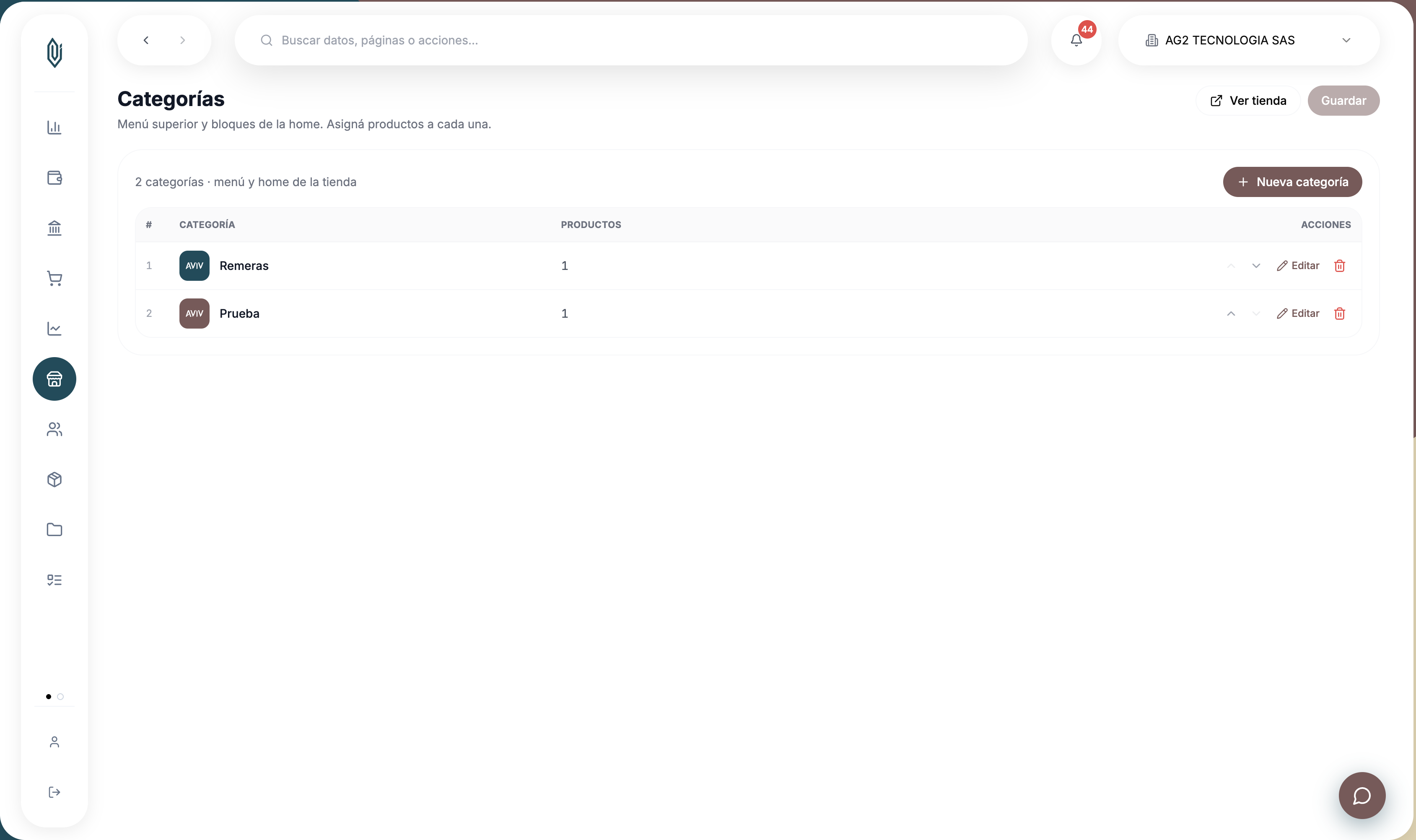Open the bank building sidebar icon

54,228
